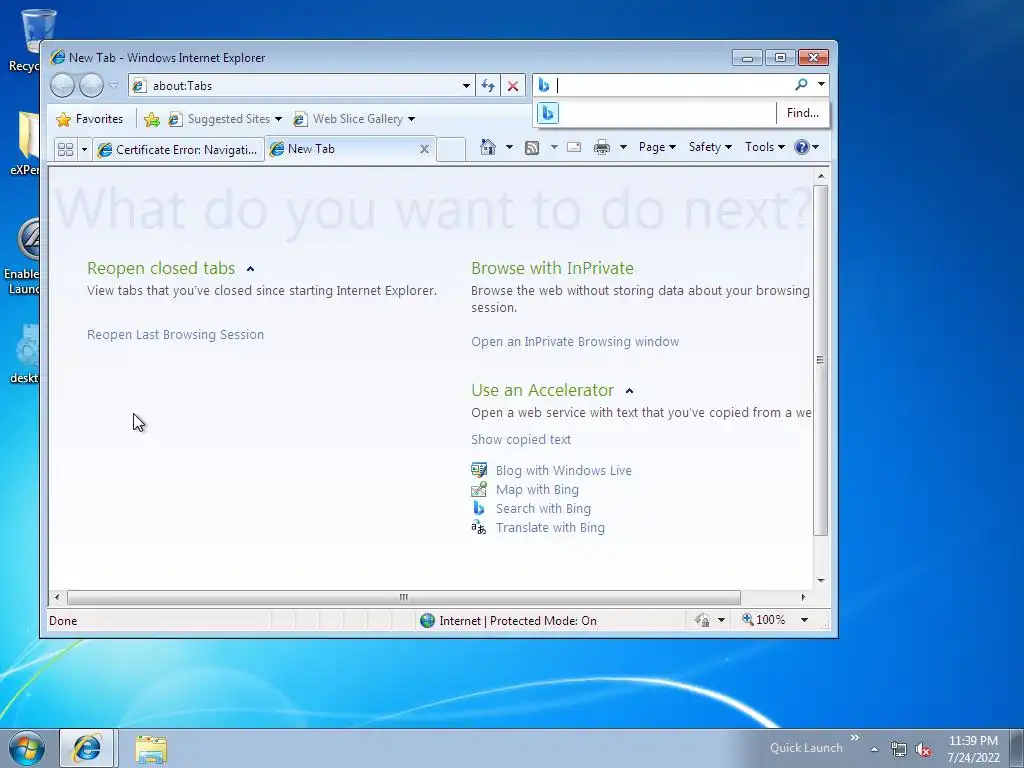The image size is (1024, 768).
Task: Click the red Stop button
Action: [513, 86]
